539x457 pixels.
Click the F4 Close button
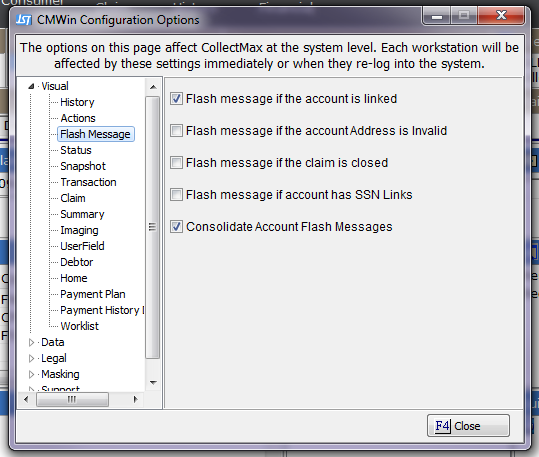coord(468,426)
